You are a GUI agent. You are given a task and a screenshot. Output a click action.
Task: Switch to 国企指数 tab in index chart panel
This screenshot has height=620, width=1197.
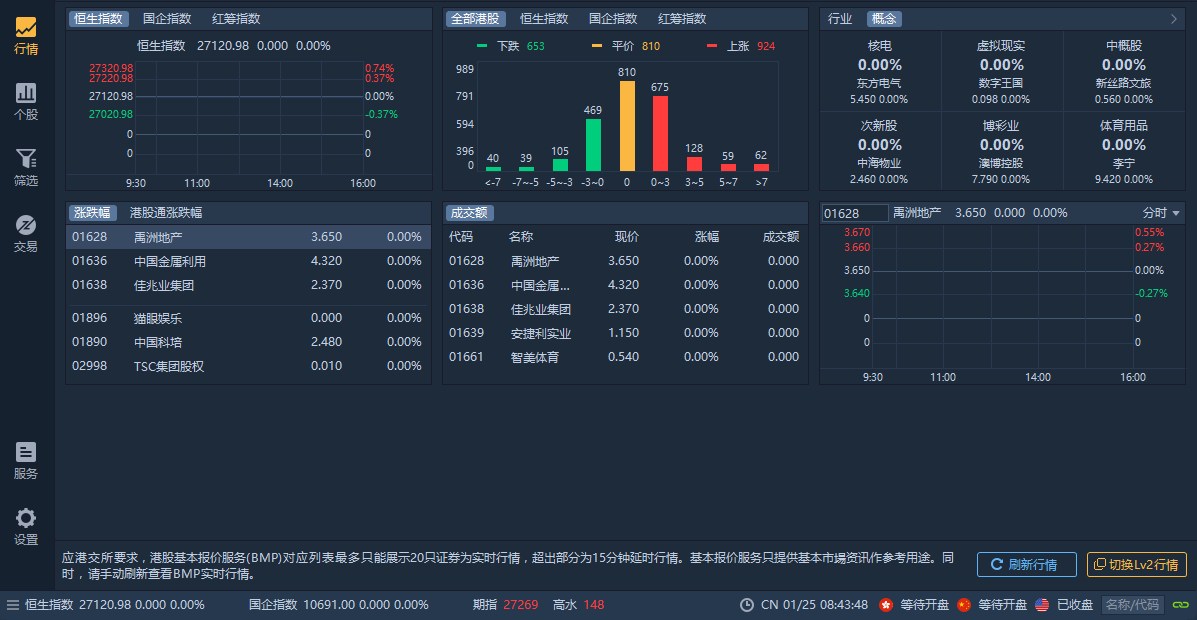(x=167, y=19)
